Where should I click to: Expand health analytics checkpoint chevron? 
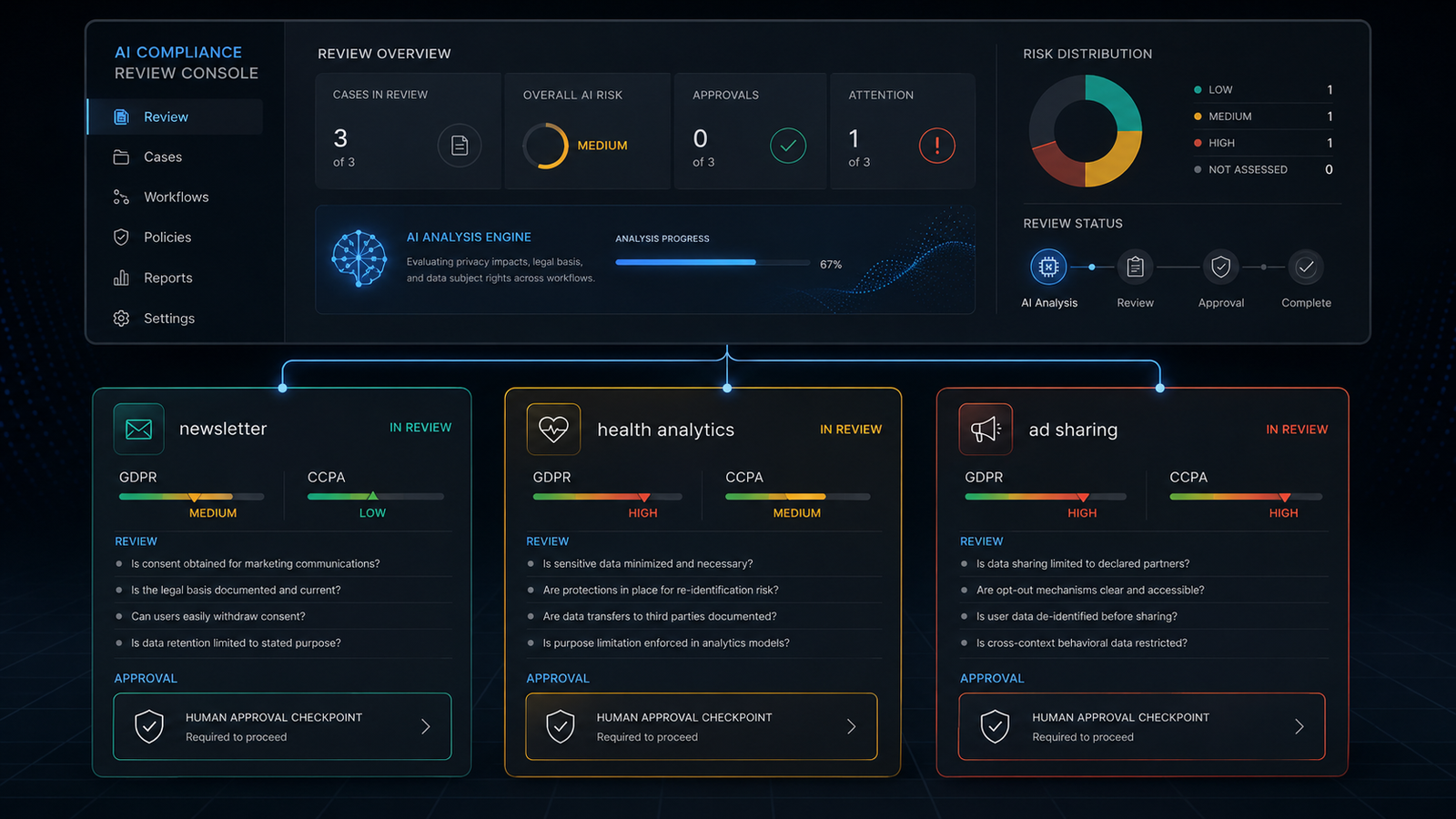point(852,726)
